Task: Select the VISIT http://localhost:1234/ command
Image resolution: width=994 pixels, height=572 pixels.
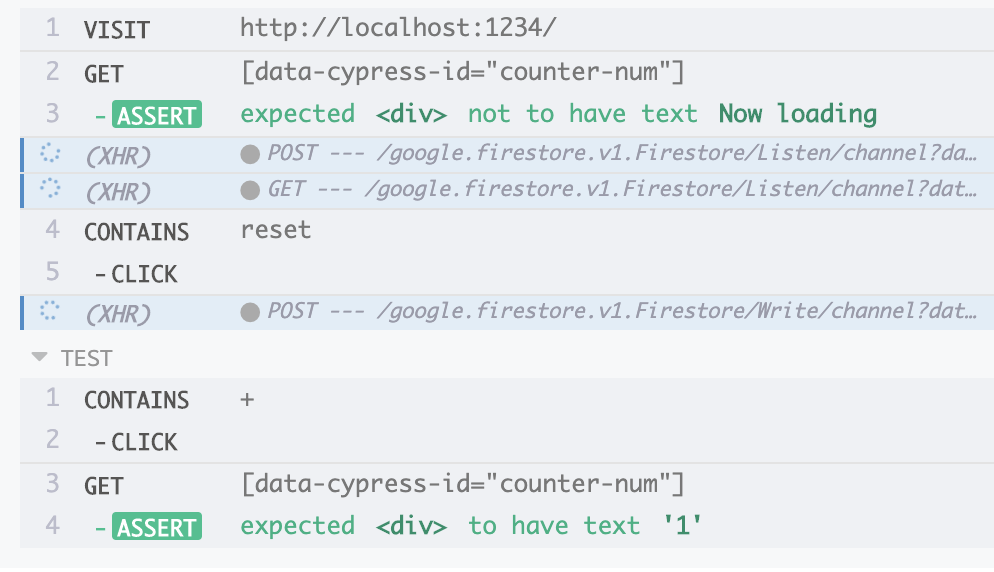Action: click(x=507, y=29)
